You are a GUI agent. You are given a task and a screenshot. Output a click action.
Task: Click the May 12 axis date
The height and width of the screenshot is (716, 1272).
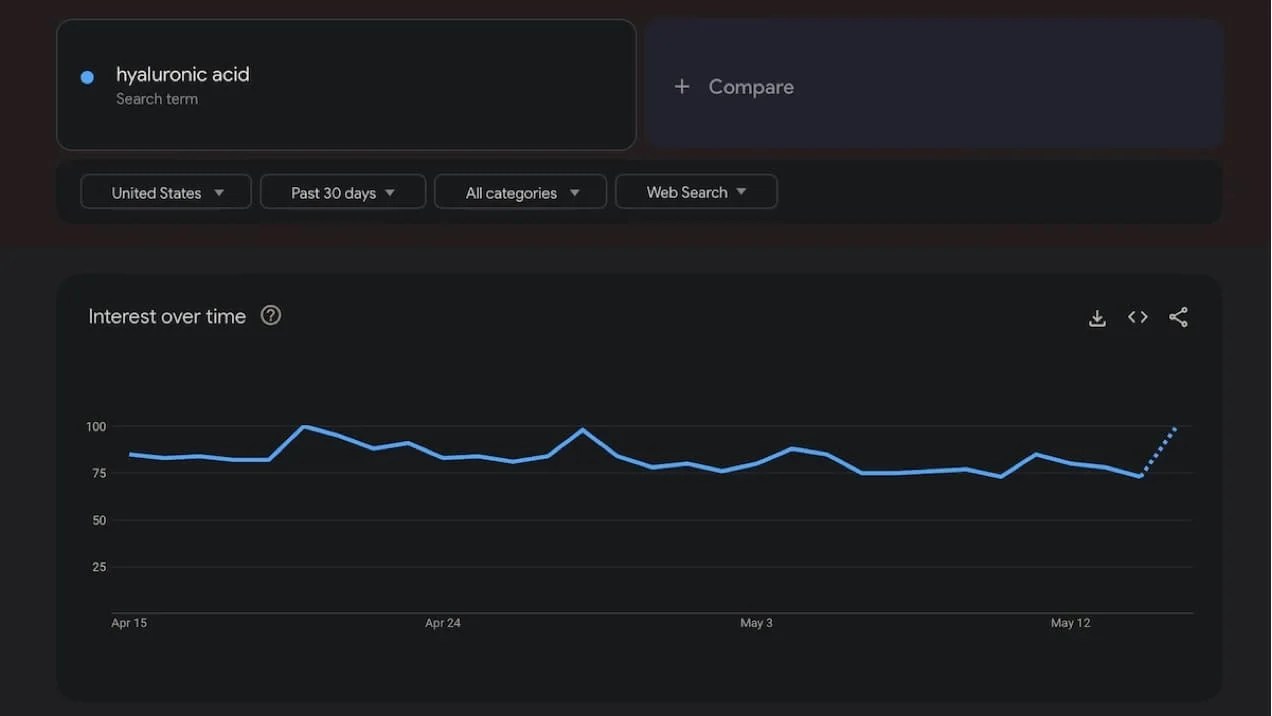1070,623
